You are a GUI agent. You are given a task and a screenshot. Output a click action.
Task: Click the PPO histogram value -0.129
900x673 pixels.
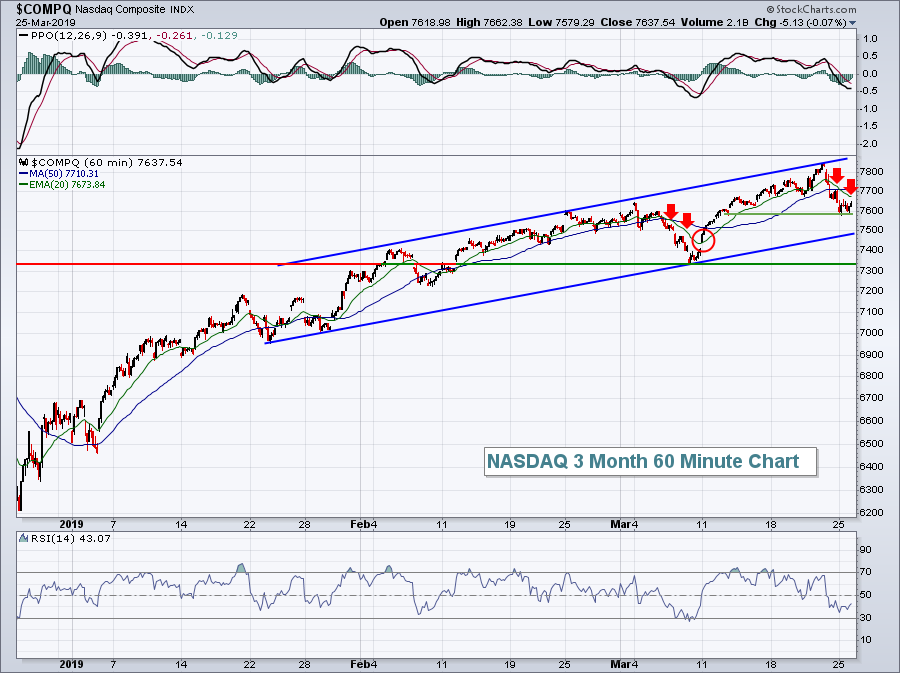tap(218, 36)
